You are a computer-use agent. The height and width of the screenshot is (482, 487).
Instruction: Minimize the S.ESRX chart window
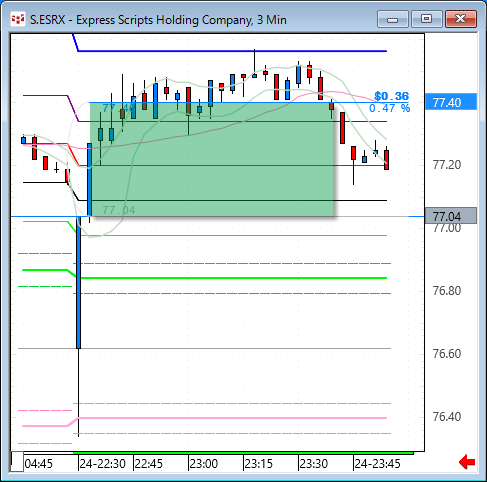[393, 19]
